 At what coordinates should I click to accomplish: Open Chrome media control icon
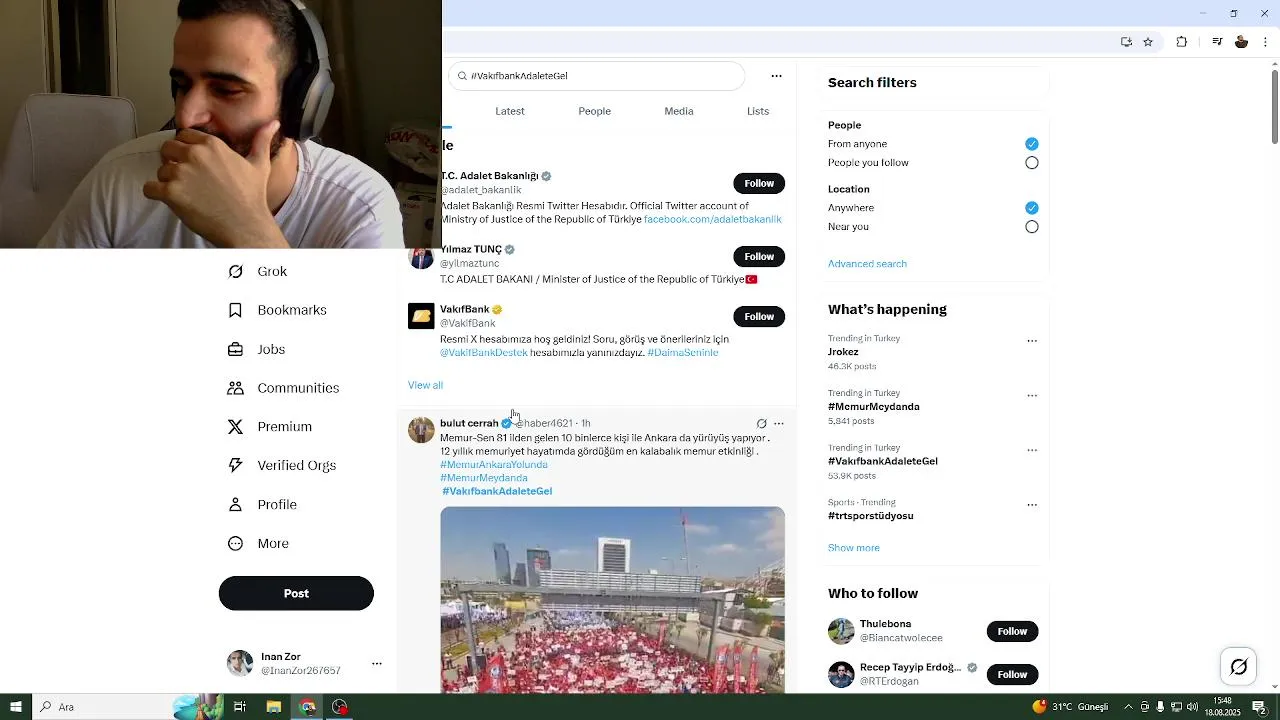(1217, 42)
